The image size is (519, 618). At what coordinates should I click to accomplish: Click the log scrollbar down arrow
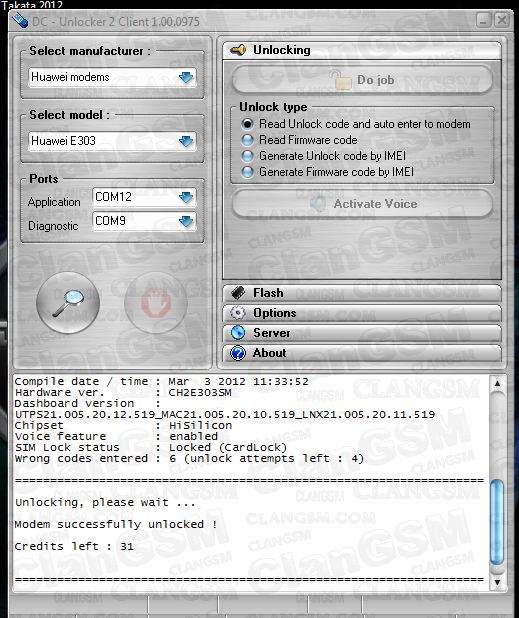pos(497,583)
